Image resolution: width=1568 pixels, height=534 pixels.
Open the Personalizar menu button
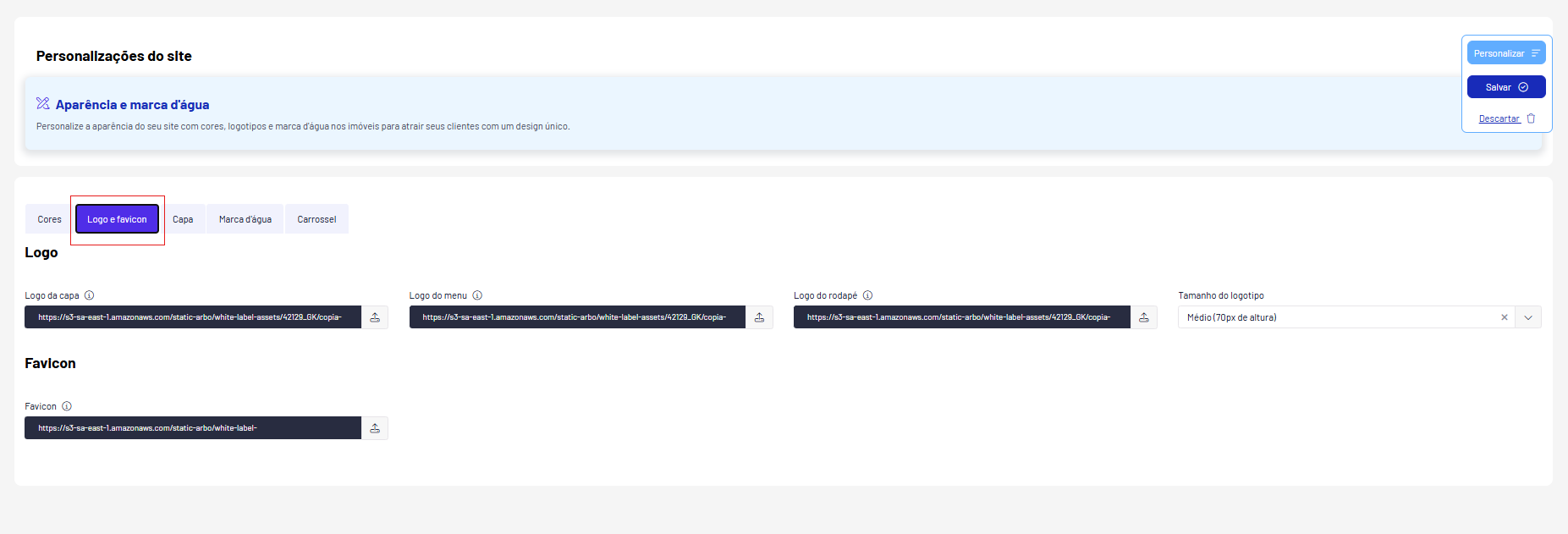pos(1506,53)
